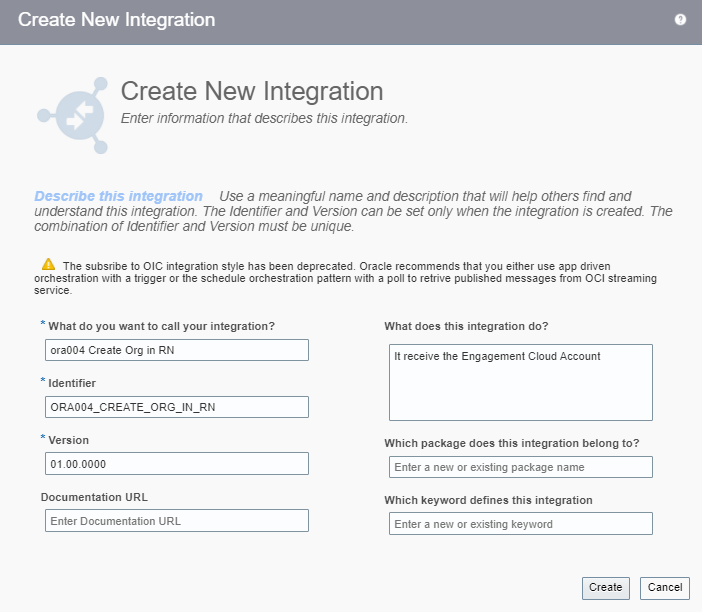Click the "What does this integration do?" label

tap(466, 327)
